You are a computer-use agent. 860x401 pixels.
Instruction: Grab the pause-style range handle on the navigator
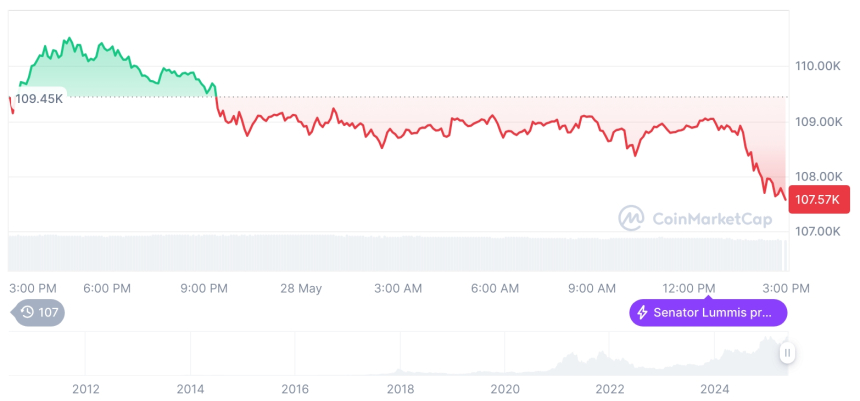pos(787,352)
